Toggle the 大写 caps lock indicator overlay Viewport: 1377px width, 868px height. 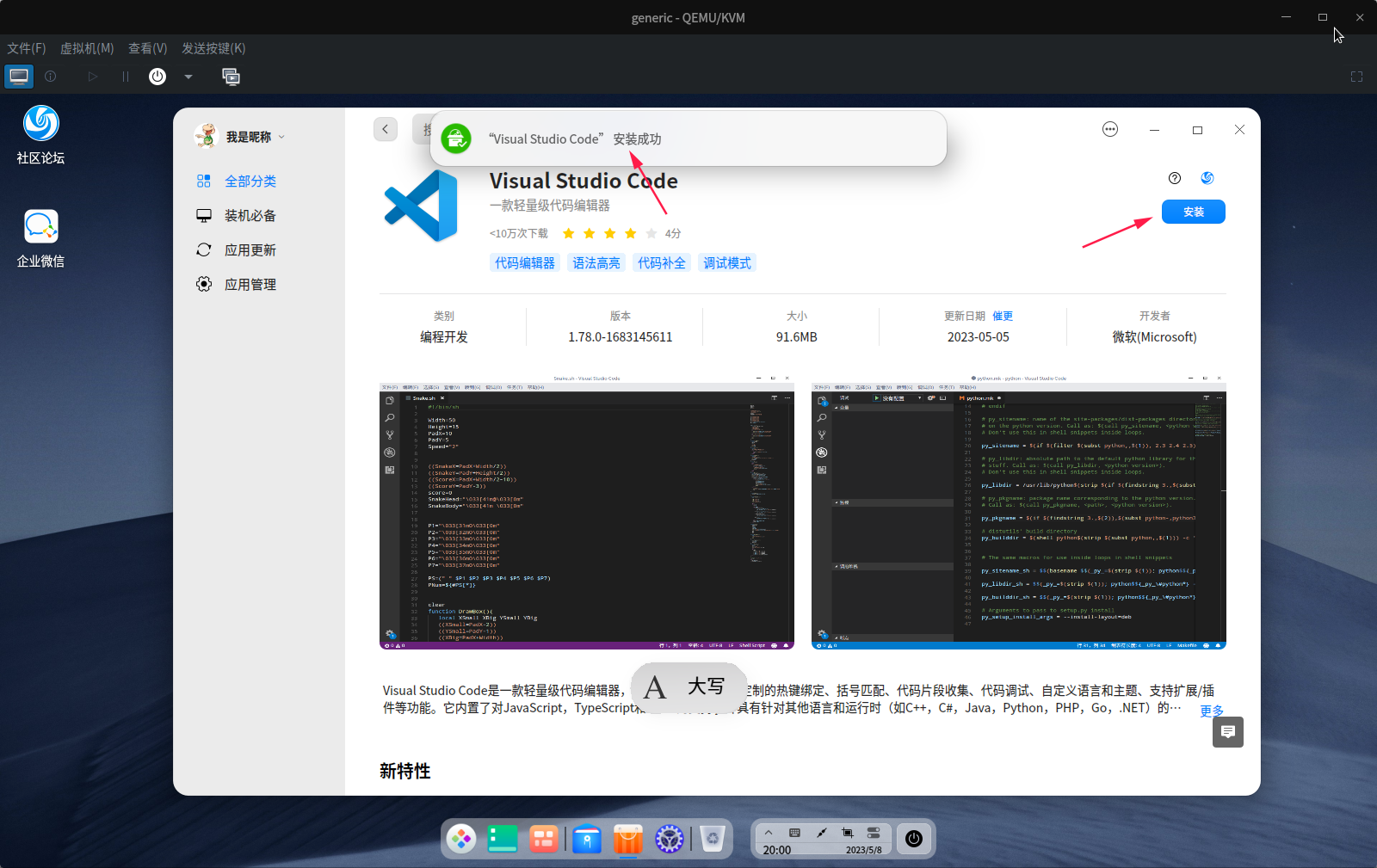(x=688, y=686)
